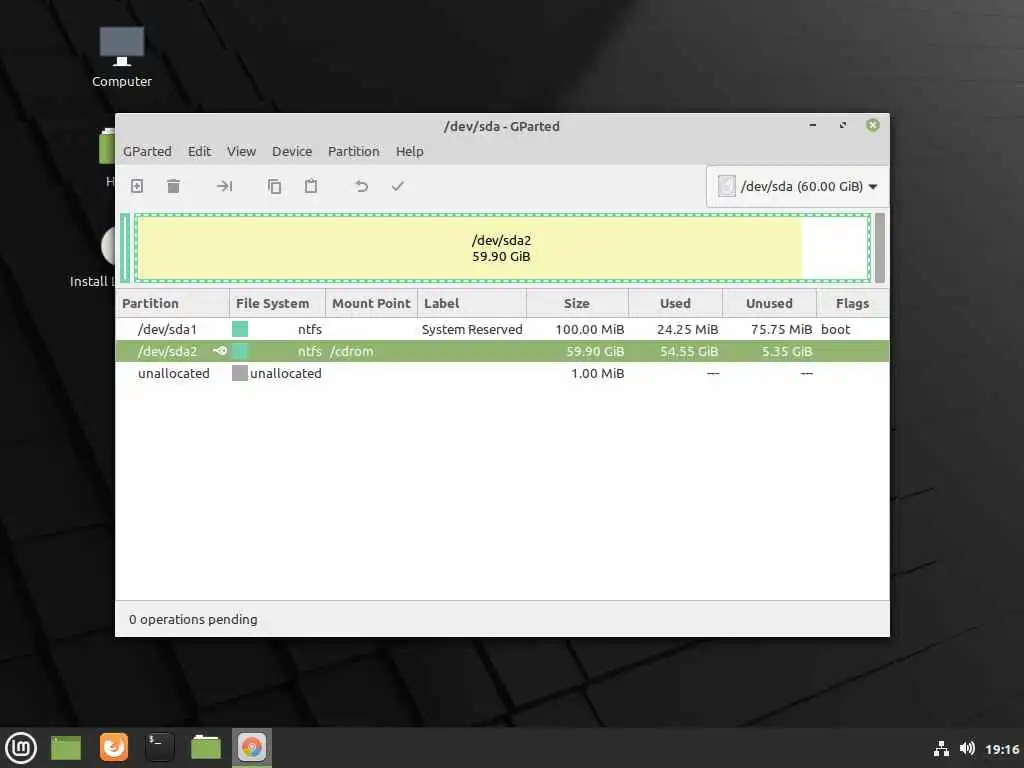Click the Mount Point column header

(371, 303)
